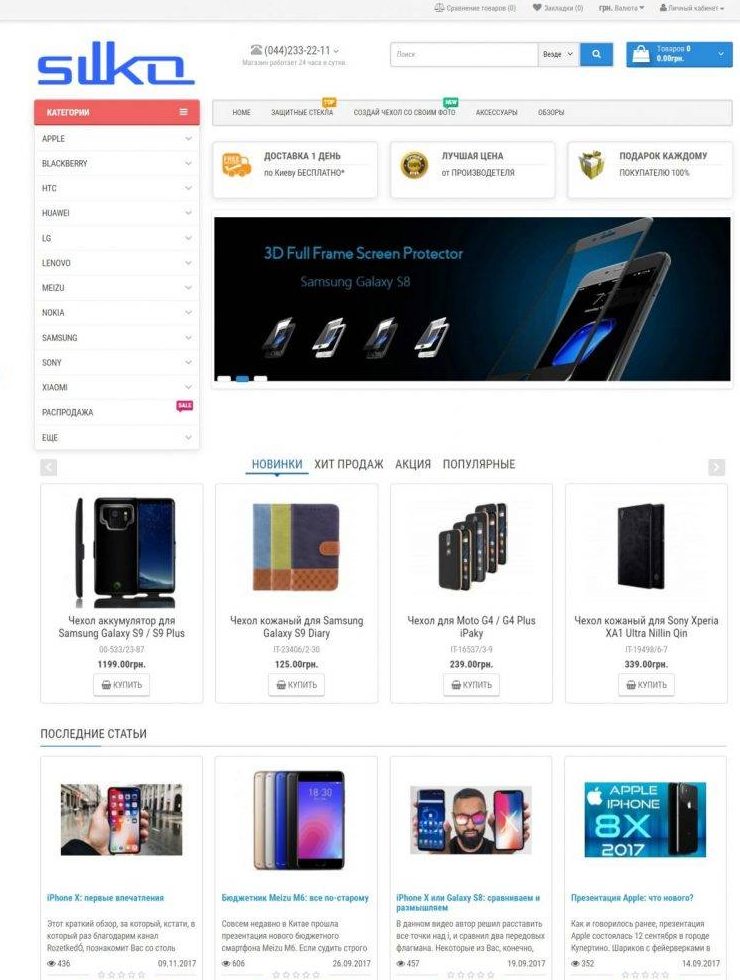Open the Личный кабинет account menu
Image resolution: width=740 pixels, height=980 pixels.
tap(692, 8)
